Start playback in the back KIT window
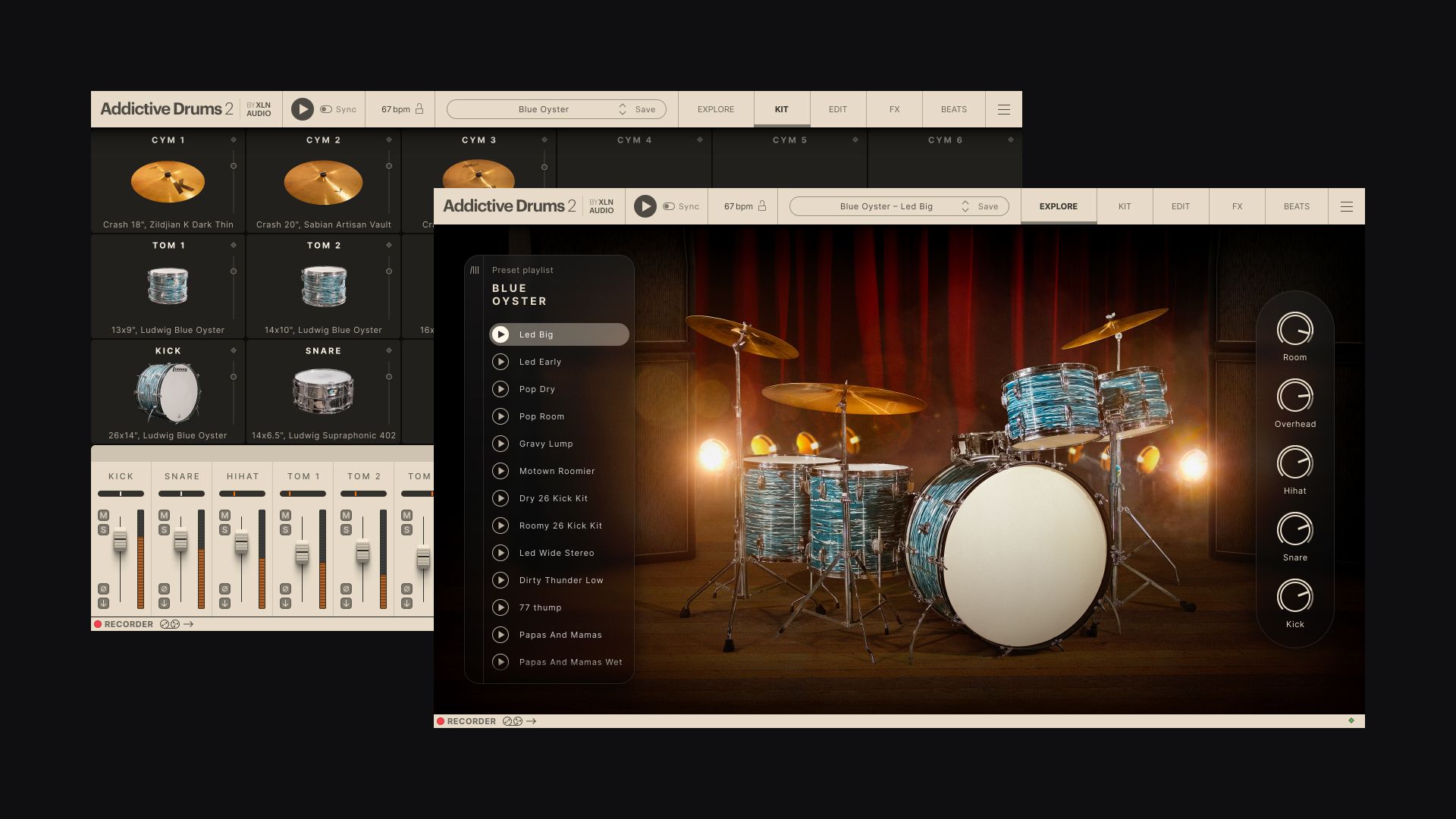Viewport: 1456px width, 819px height. tap(303, 109)
